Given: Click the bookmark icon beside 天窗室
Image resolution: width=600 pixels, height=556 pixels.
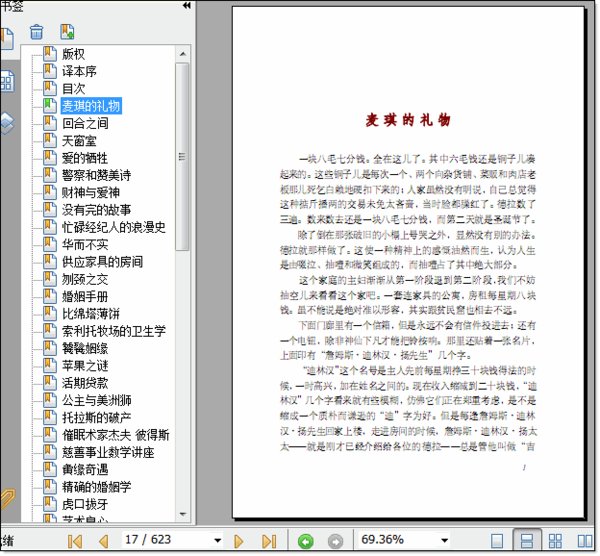Looking at the screenshot, I should click(50, 140).
